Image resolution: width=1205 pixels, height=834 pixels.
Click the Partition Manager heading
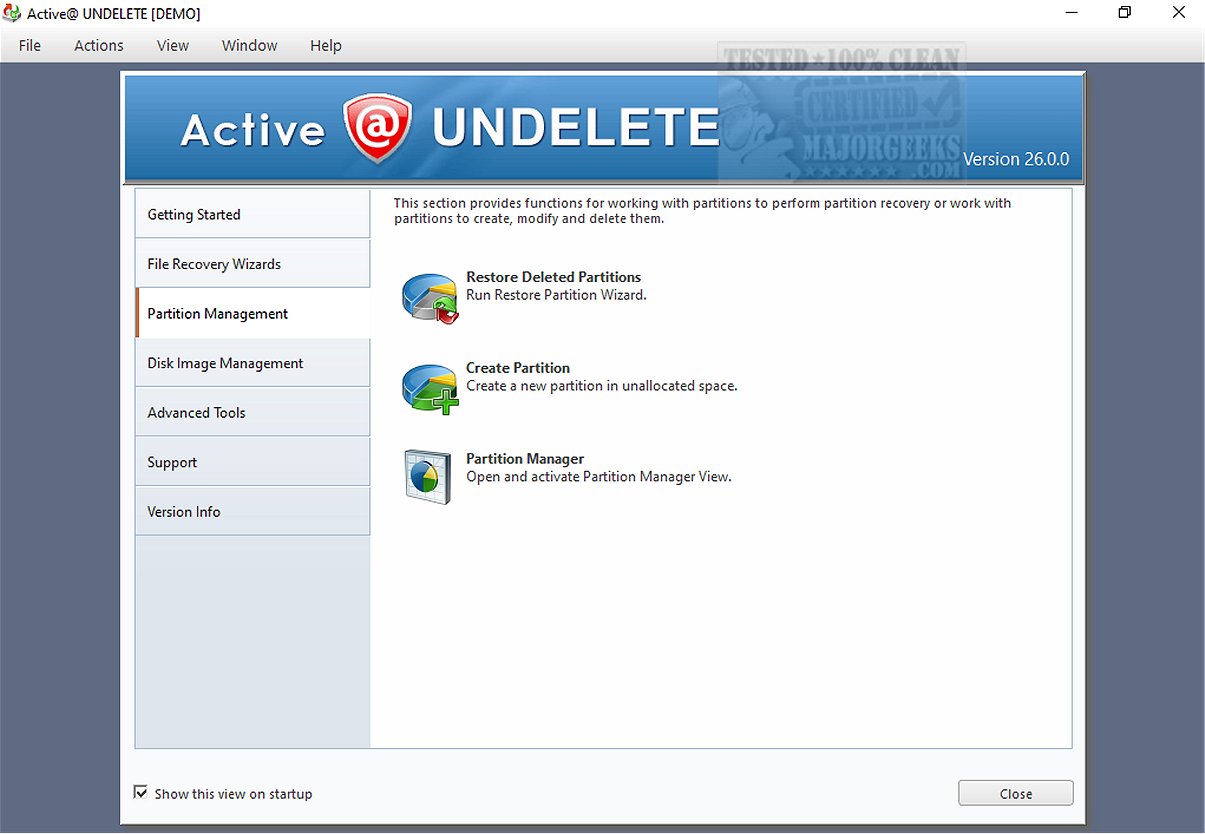525,459
